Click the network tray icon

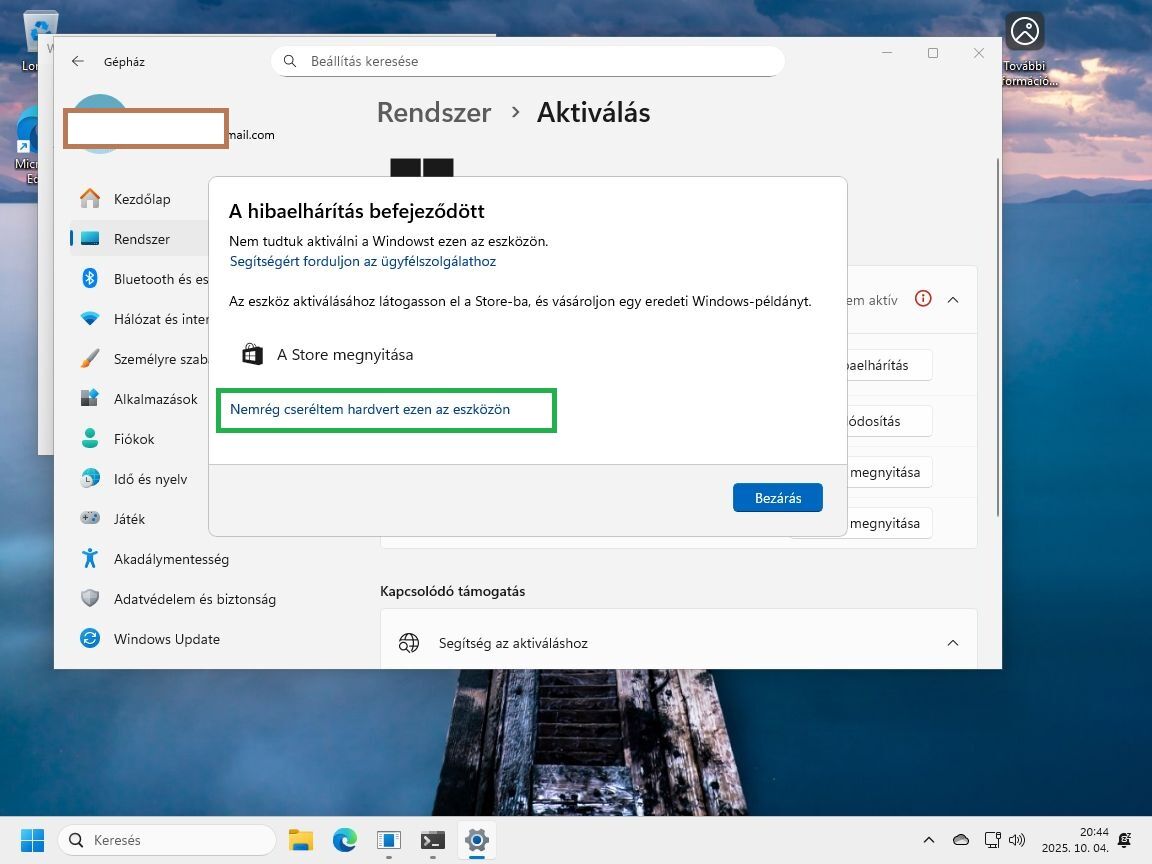tap(993, 840)
